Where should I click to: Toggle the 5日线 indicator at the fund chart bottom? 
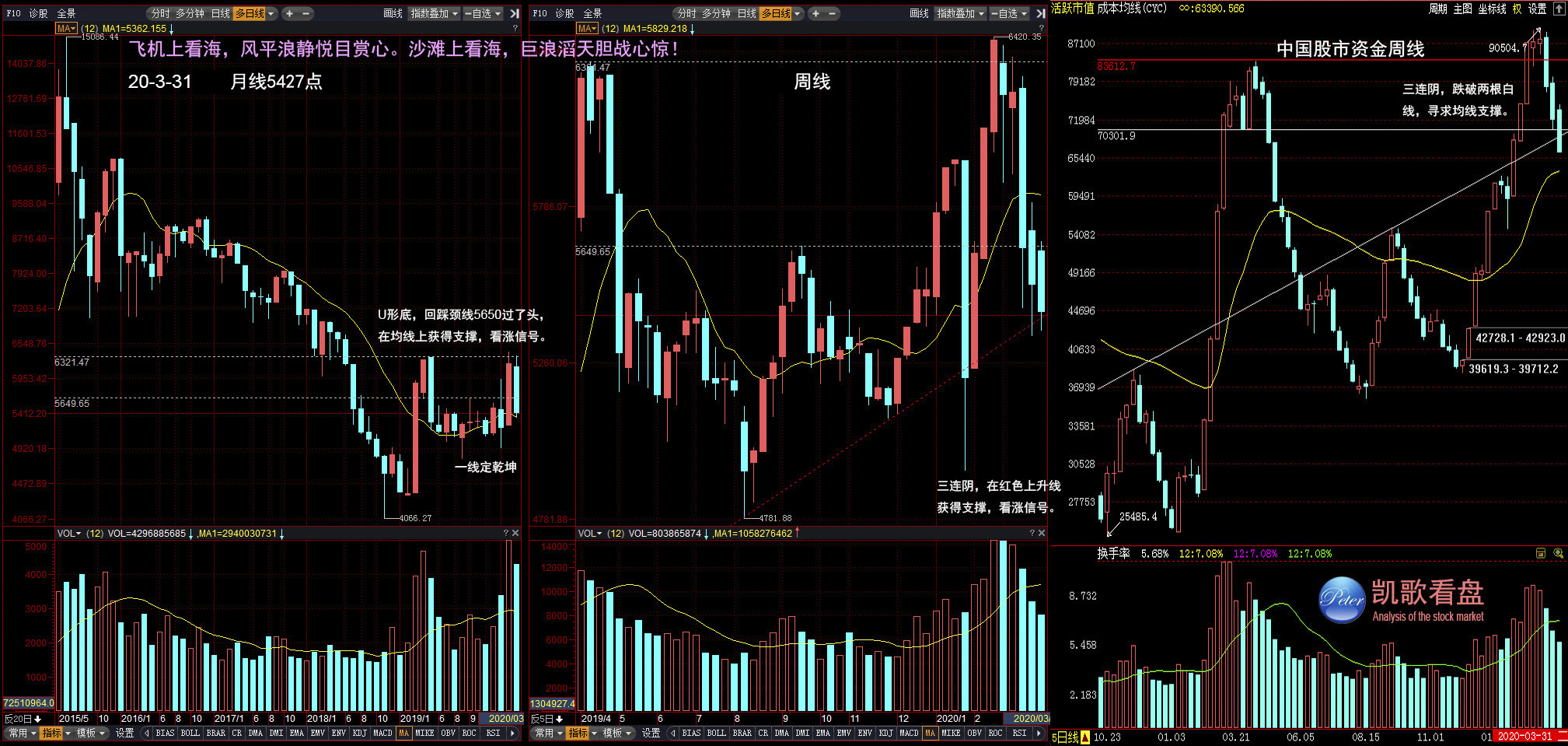point(1066,737)
